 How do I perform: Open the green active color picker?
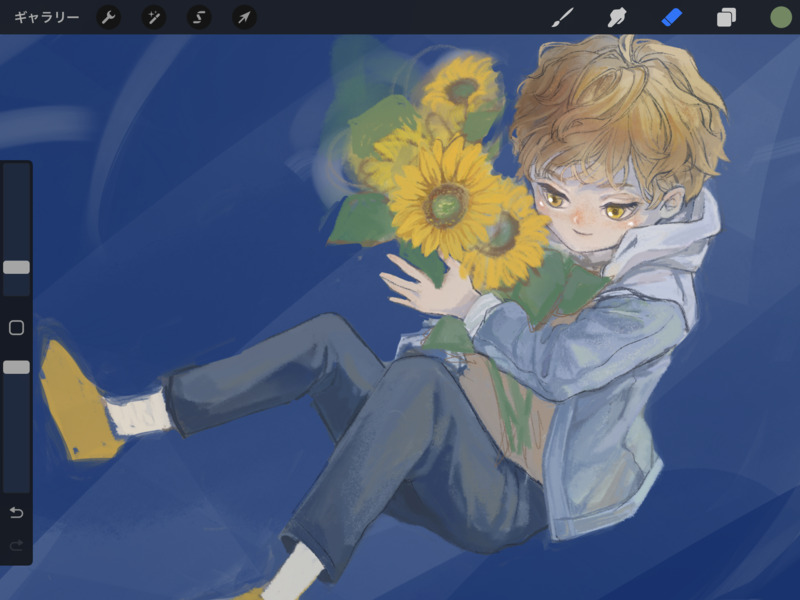click(781, 17)
